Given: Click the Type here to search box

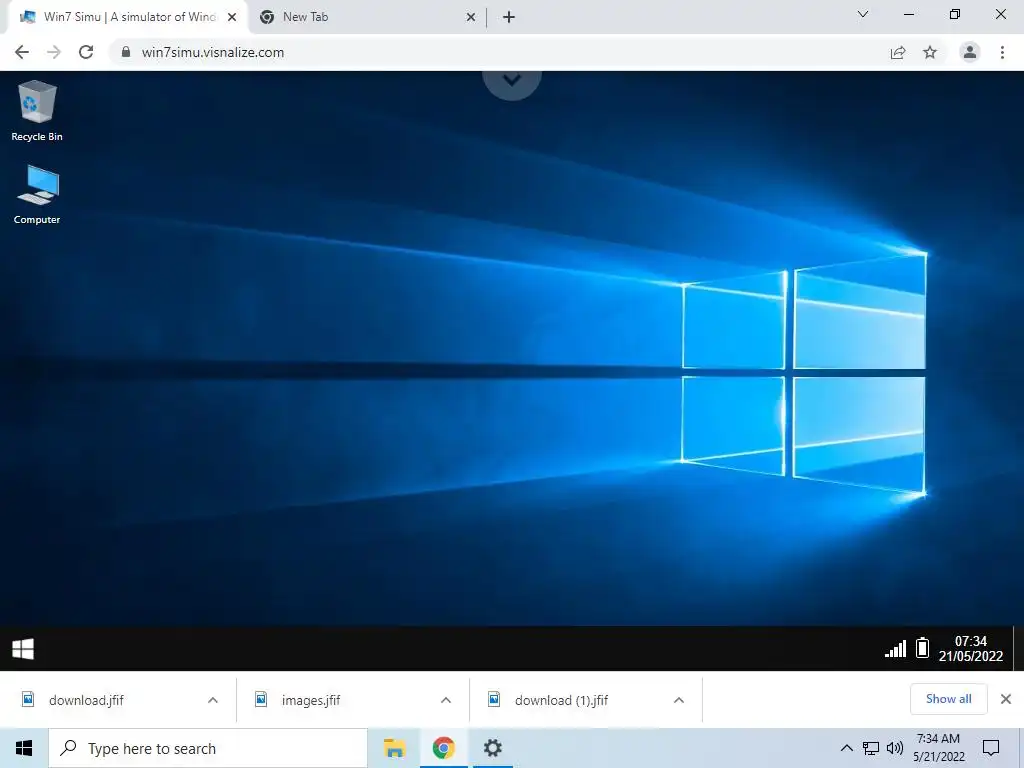Looking at the screenshot, I should click(x=208, y=748).
